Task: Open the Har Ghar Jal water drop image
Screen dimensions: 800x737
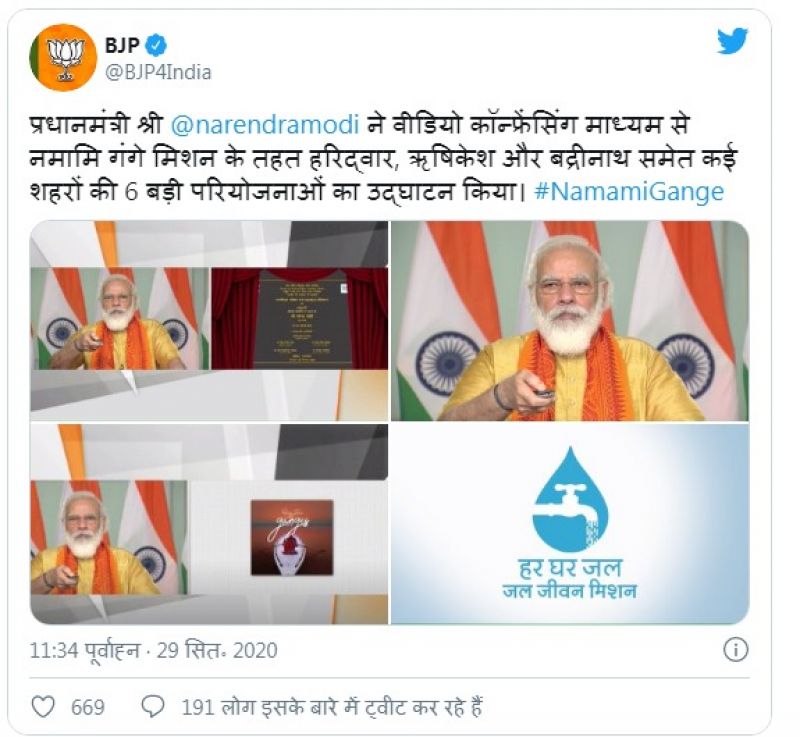Action: [570, 524]
